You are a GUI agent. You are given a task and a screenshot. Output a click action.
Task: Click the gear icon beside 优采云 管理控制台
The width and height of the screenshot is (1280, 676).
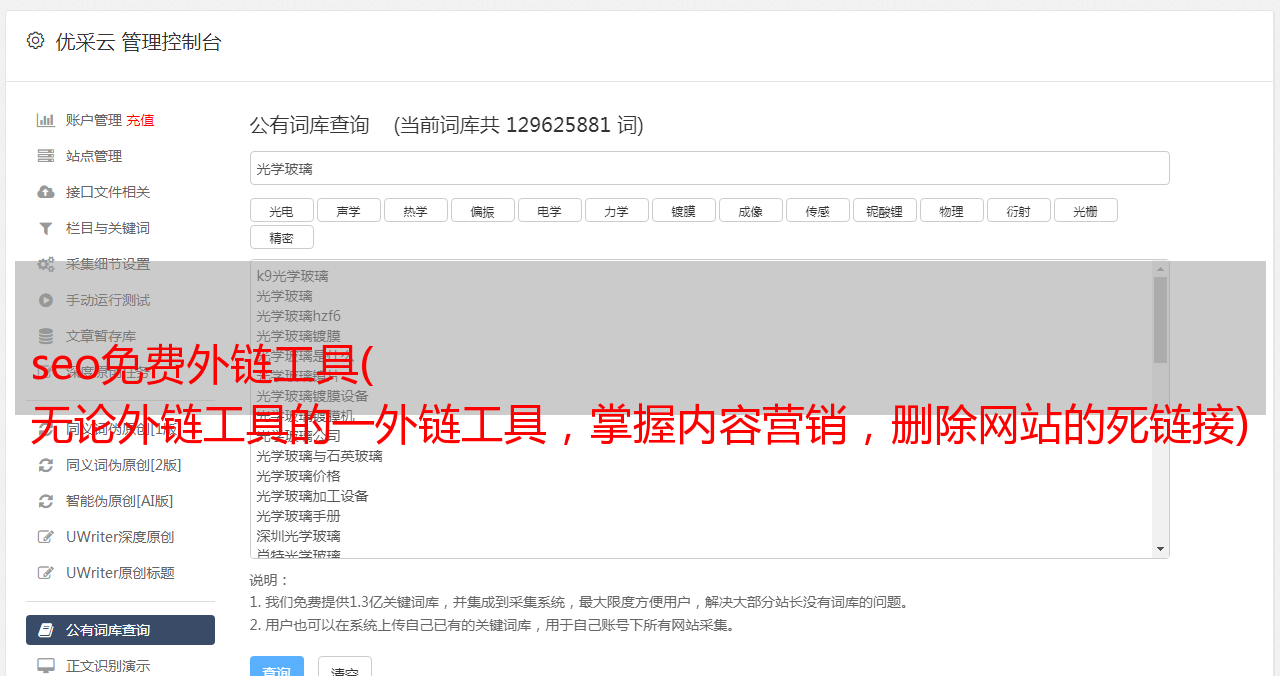click(36, 41)
